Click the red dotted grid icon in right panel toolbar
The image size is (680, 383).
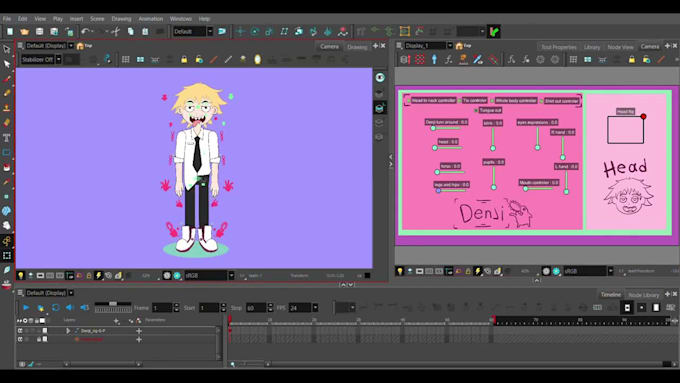[x=420, y=59]
